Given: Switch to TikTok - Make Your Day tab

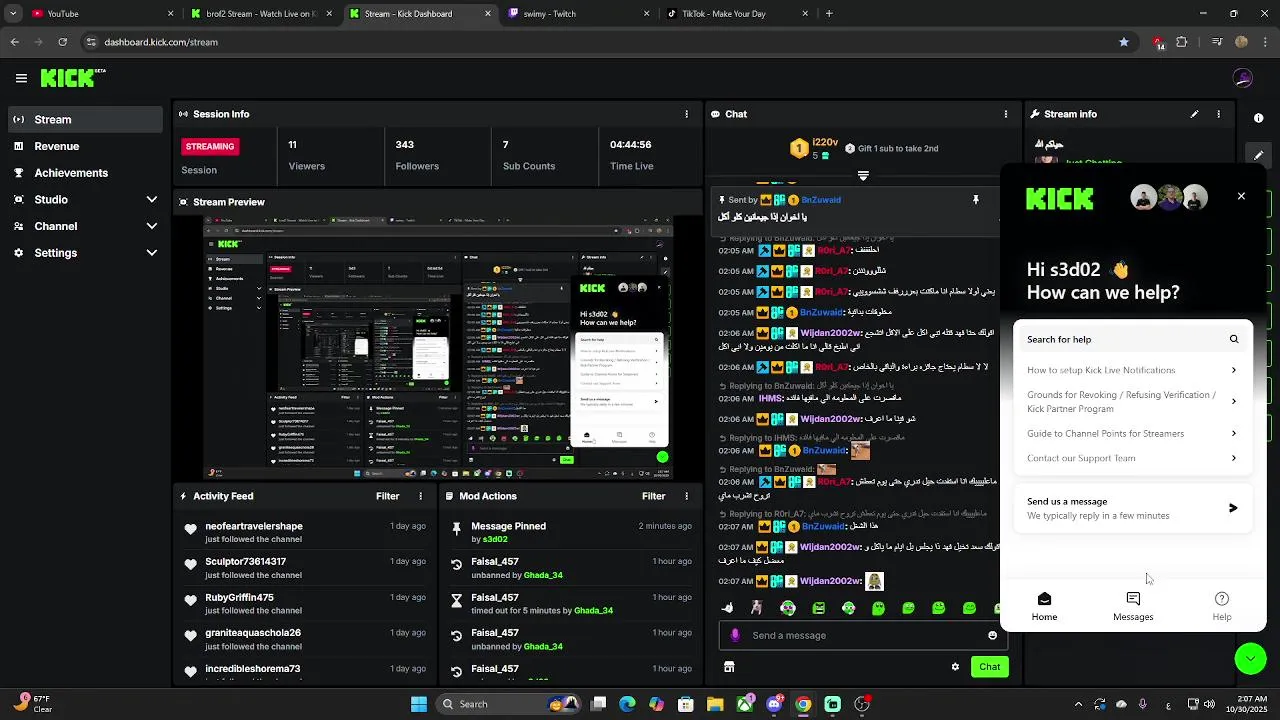Looking at the screenshot, I should coord(735,14).
